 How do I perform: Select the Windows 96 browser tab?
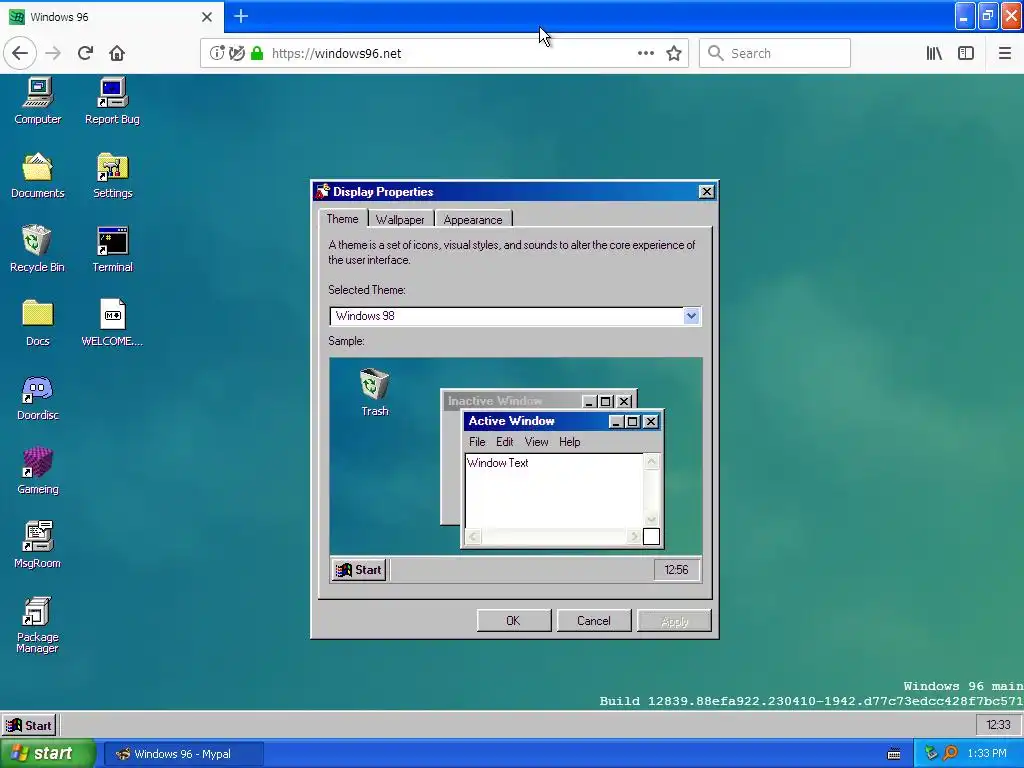(111, 17)
